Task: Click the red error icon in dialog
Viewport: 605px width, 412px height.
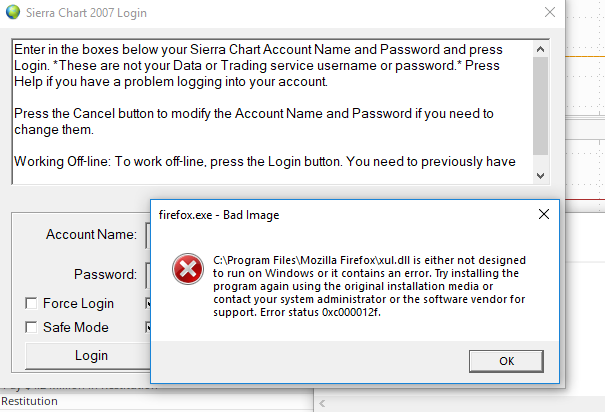Action: click(185, 271)
